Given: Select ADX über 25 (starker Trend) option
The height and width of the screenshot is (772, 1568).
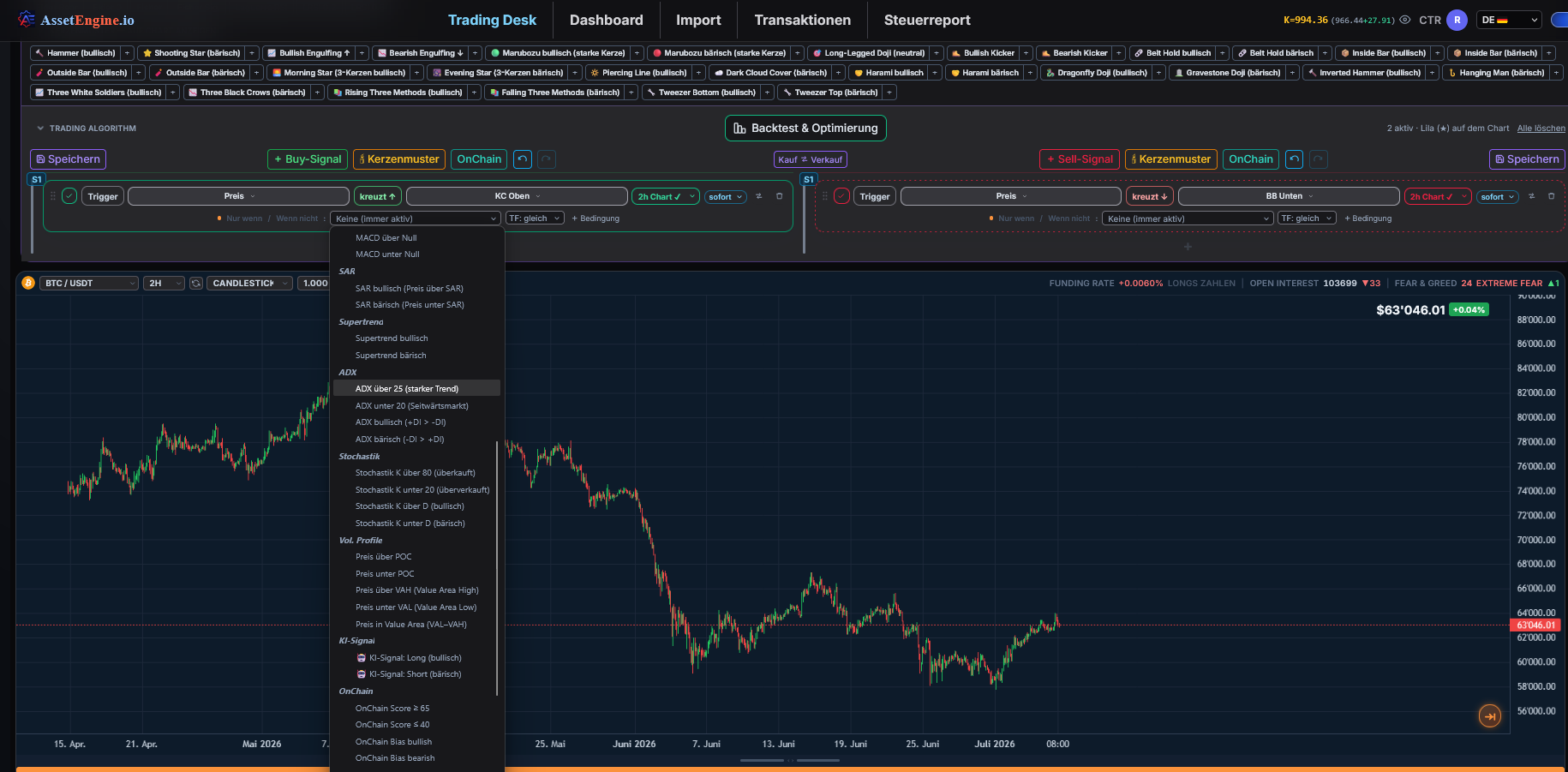Looking at the screenshot, I should [416, 388].
